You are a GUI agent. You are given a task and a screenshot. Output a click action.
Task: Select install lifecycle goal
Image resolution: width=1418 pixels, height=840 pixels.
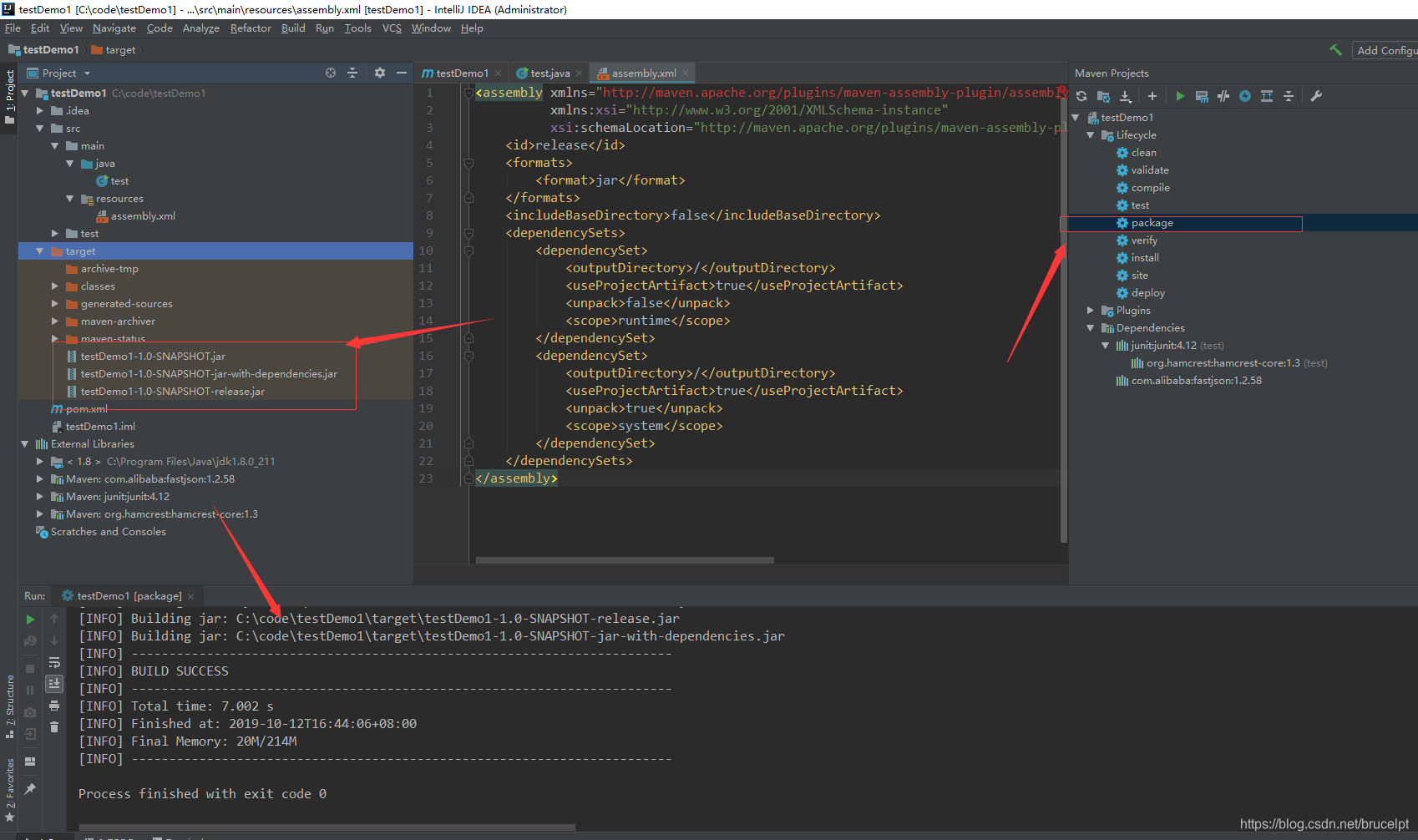coord(1144,258)
